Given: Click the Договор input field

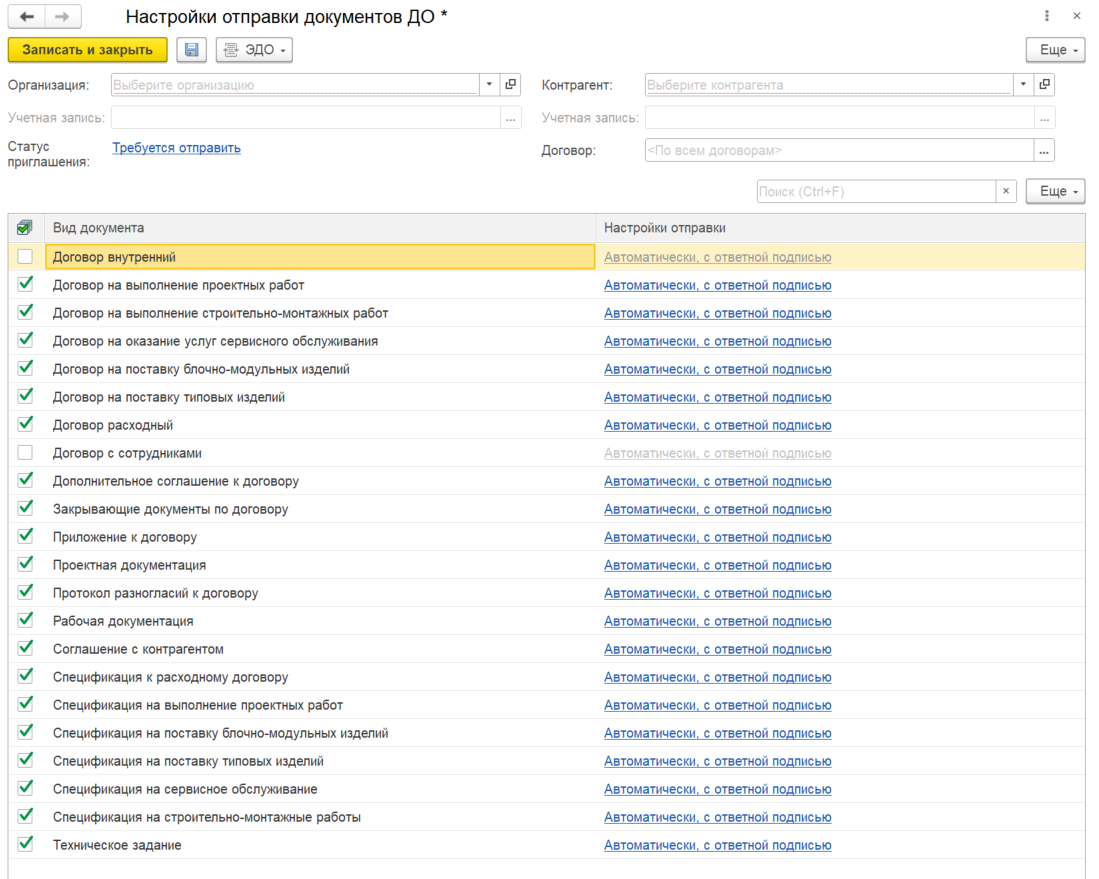Looking at the screenshot, I should tap(839, 150).
